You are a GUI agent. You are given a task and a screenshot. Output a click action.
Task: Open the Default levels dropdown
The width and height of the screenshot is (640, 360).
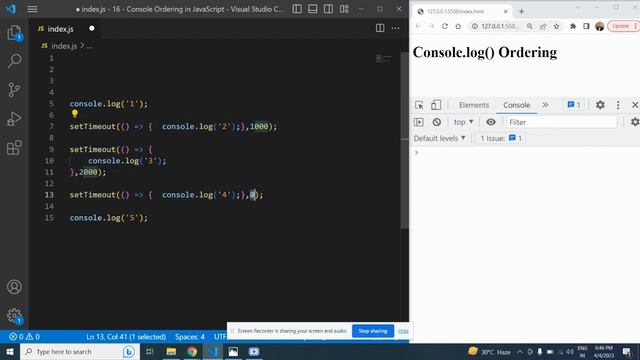(440, 138)
